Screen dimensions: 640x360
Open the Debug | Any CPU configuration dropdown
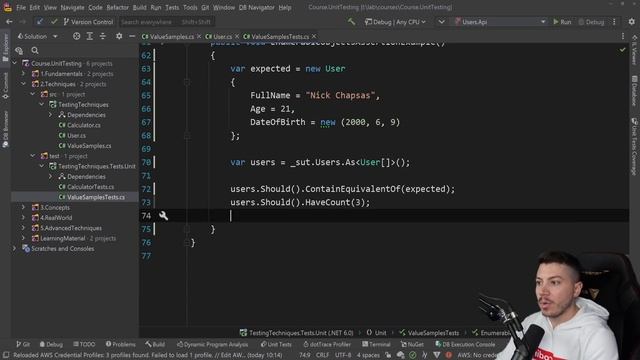[395, 22]
